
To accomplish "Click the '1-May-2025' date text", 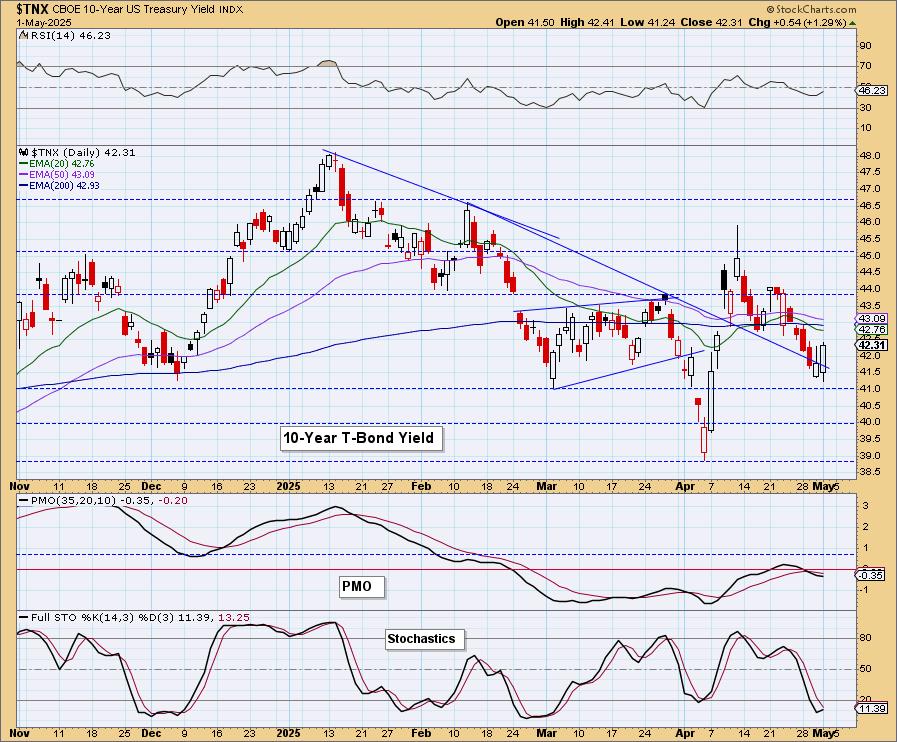I will [43, 23].
